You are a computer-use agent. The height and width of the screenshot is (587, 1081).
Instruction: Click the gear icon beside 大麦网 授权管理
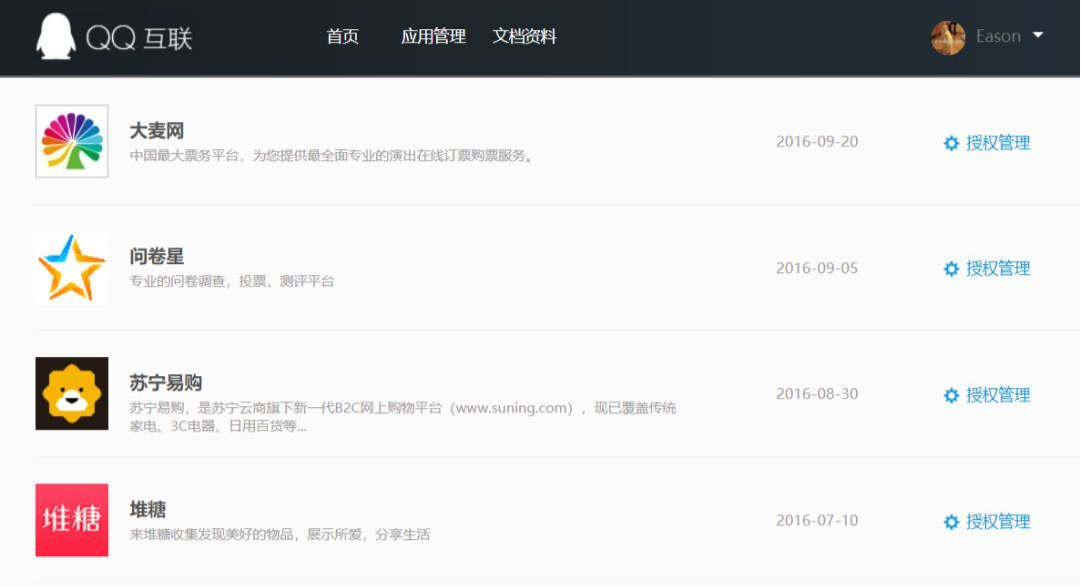click(951, 142)
